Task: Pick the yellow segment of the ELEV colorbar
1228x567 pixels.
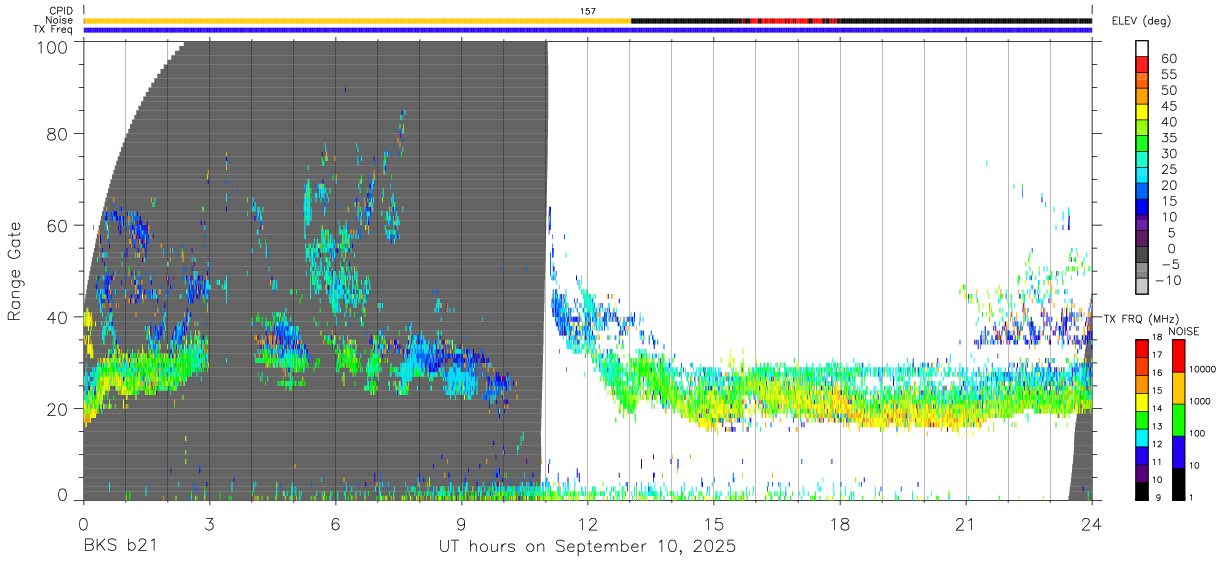Action: click(1142, 112)
